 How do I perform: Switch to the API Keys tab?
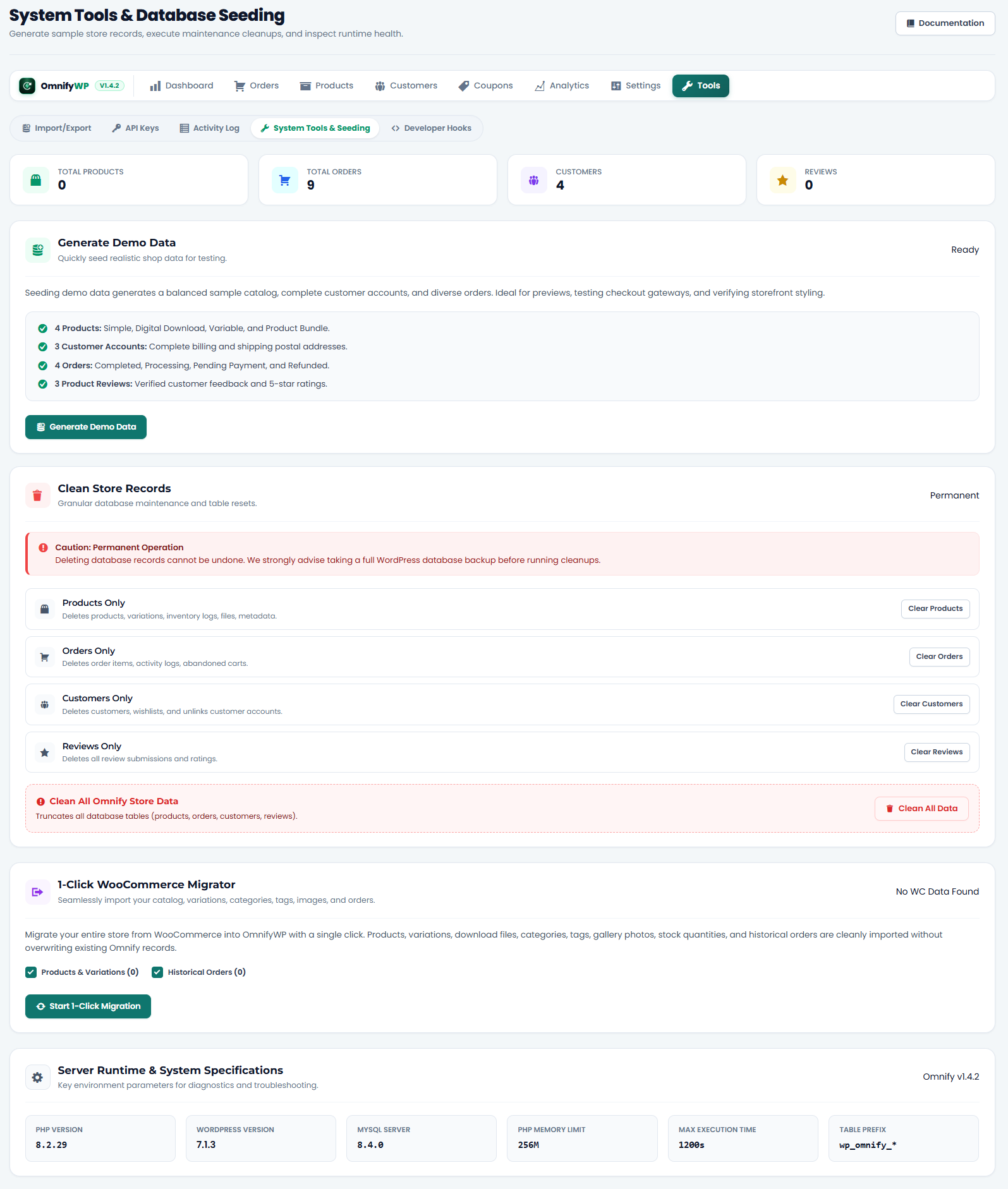[x=135, y=128]
